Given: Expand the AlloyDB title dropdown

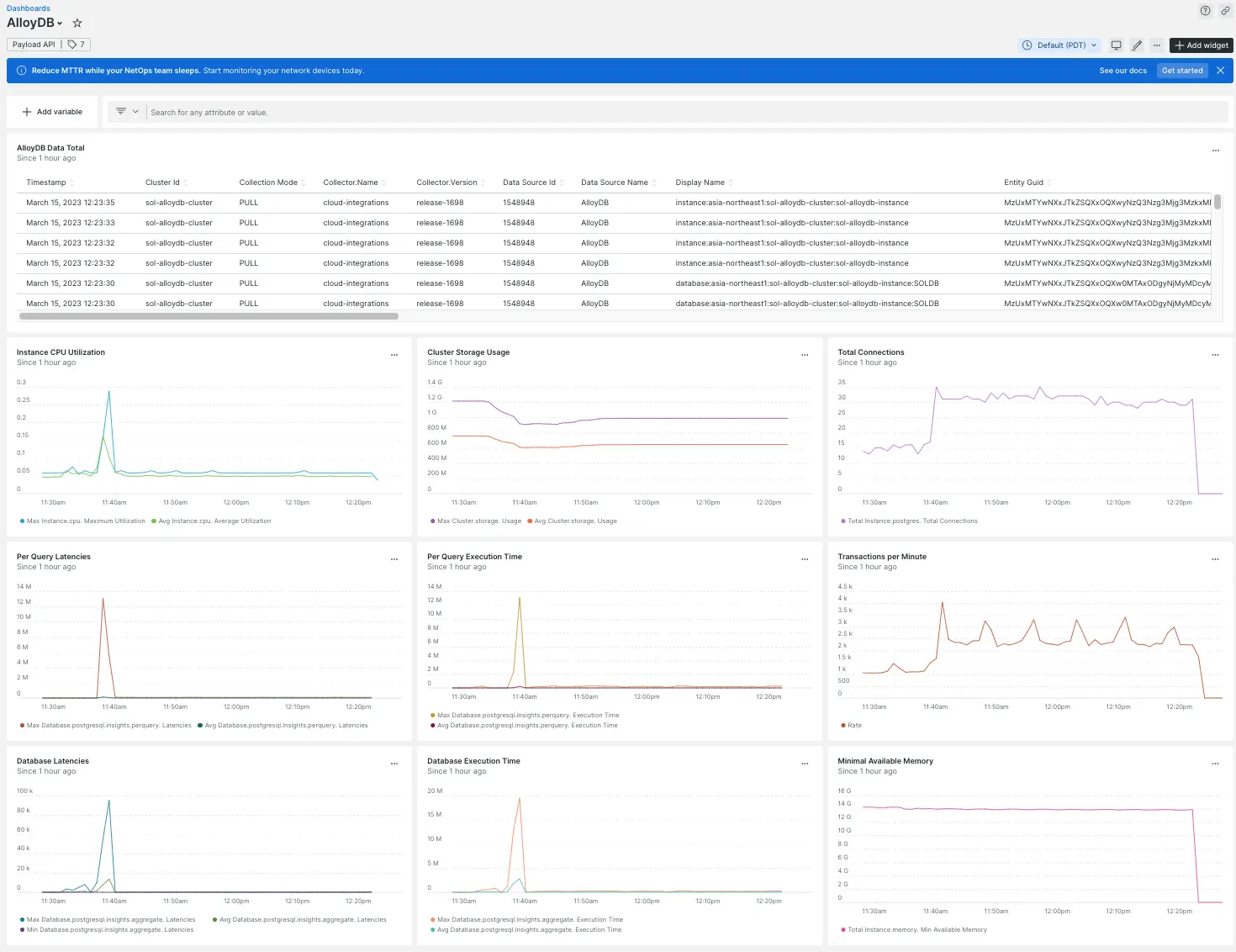Looking at the screenshot, I should (x=58, y=24).
